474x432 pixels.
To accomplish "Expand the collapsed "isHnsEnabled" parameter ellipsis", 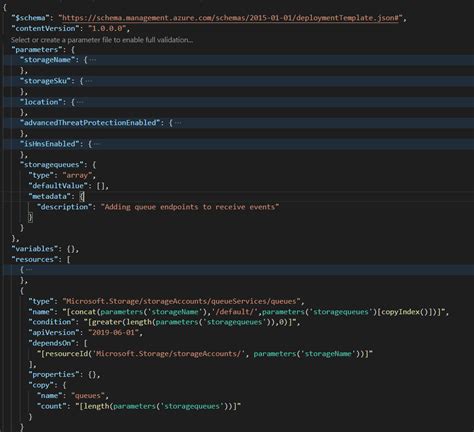I will tap(97, 144).
